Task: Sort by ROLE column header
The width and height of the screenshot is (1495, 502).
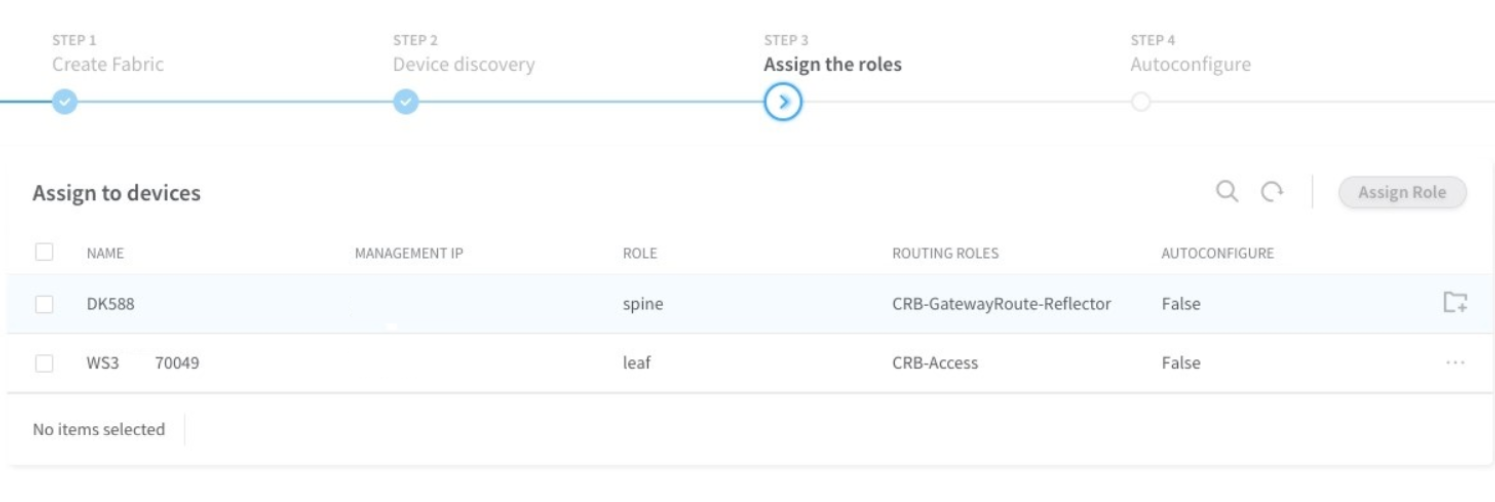Action: point(639,253)
